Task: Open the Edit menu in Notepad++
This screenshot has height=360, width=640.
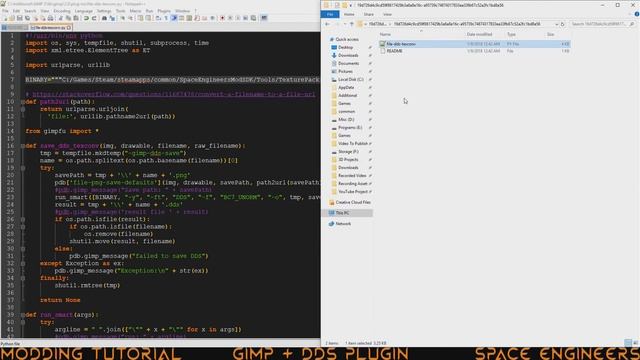Action: [16, 11]
